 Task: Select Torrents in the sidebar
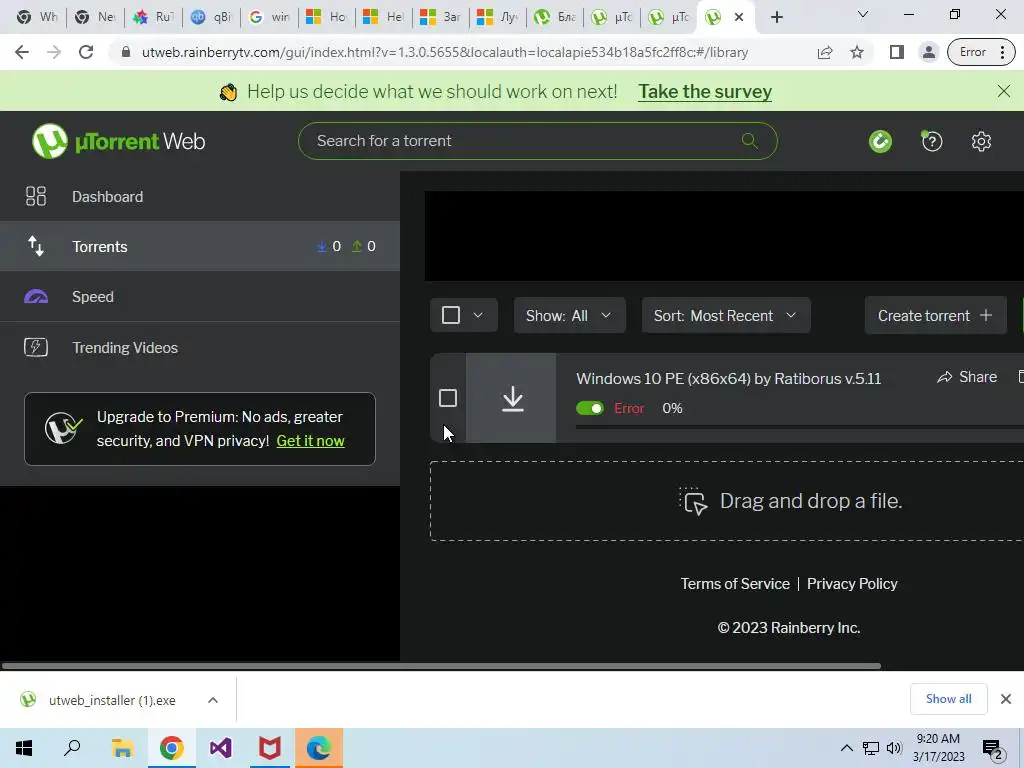coord(200,246)
